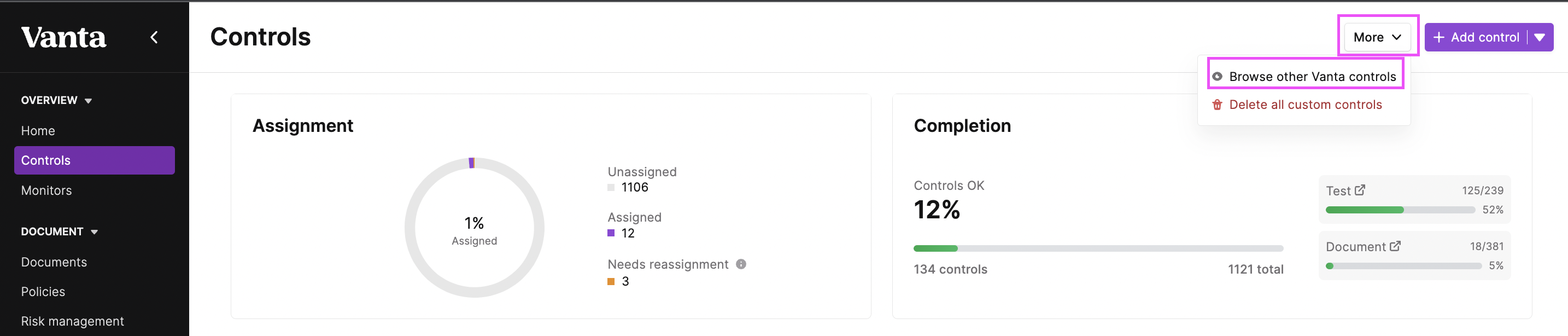
Task: Toggle the More dropdown menu
Action: (x=1377, y=37)
